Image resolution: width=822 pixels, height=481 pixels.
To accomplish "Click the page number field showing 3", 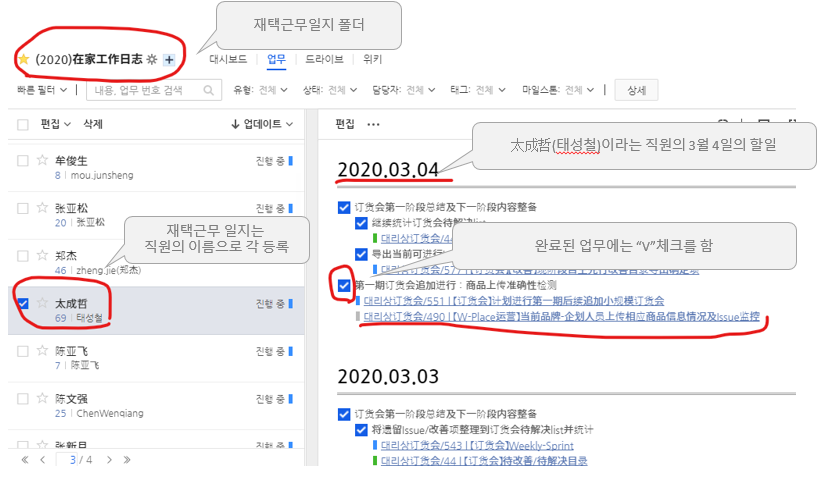I will click(68, 460).
